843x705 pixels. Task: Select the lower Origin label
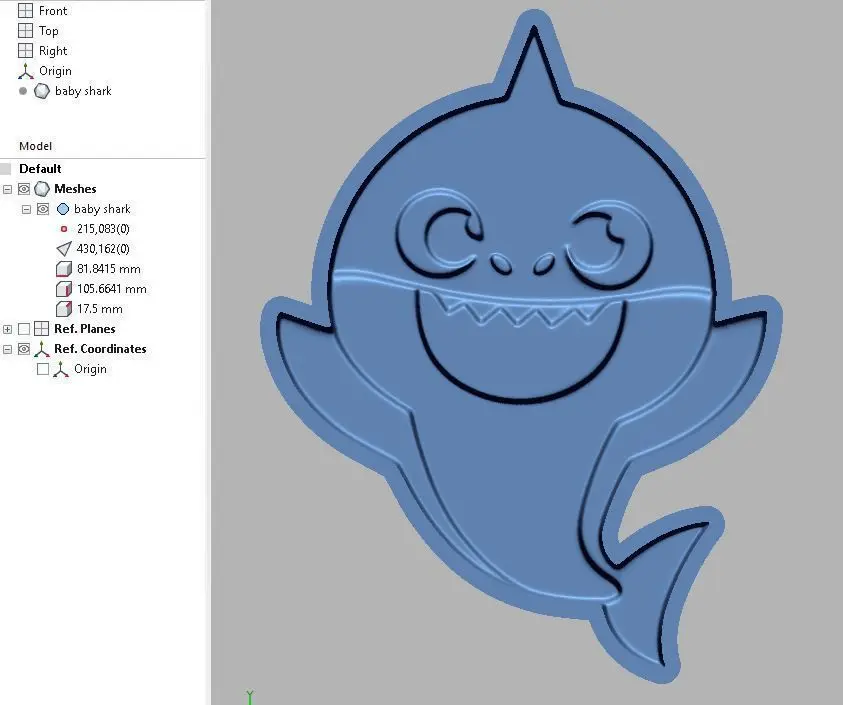[x=90, y=369]
